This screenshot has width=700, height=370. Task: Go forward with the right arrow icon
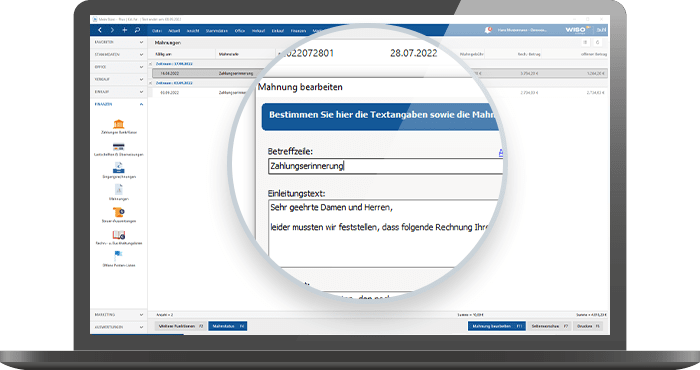pos(112,30)
